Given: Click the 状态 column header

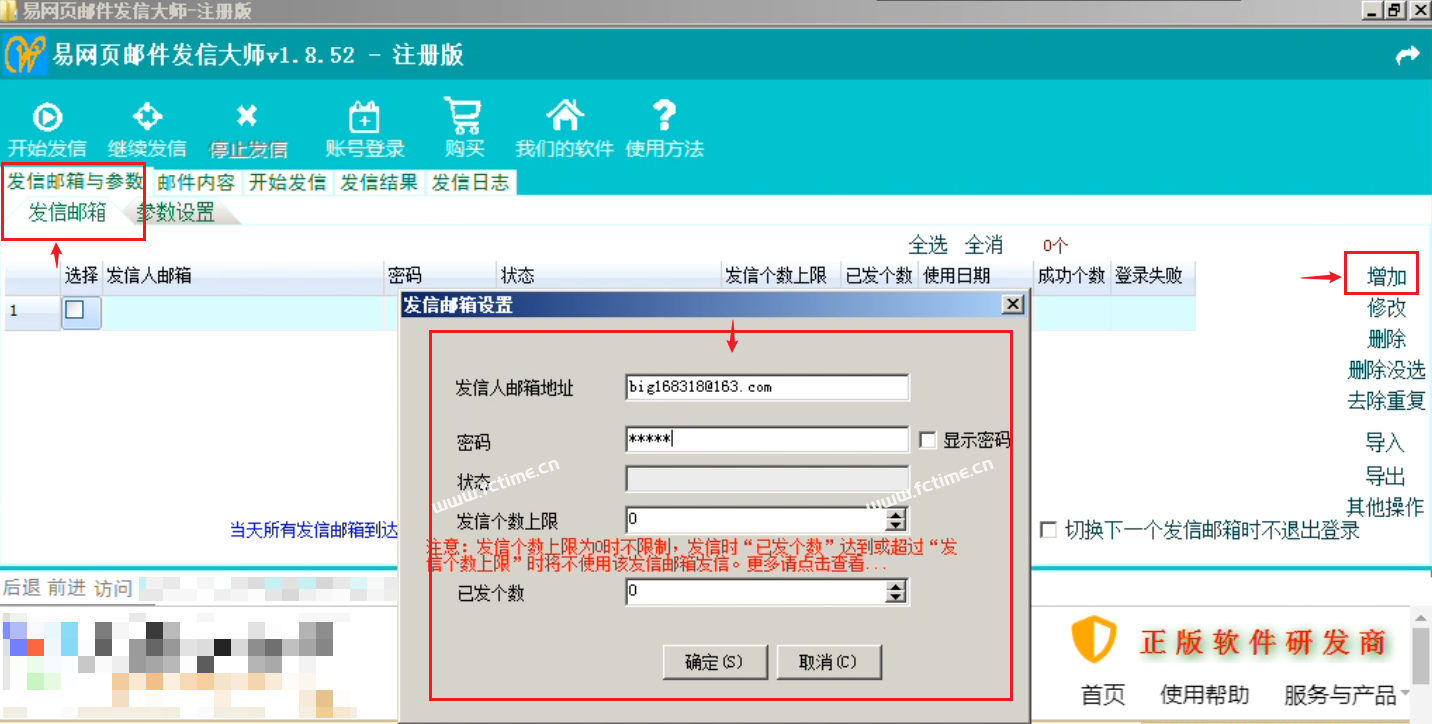Looking at the screenshot, I should [609, 276].
